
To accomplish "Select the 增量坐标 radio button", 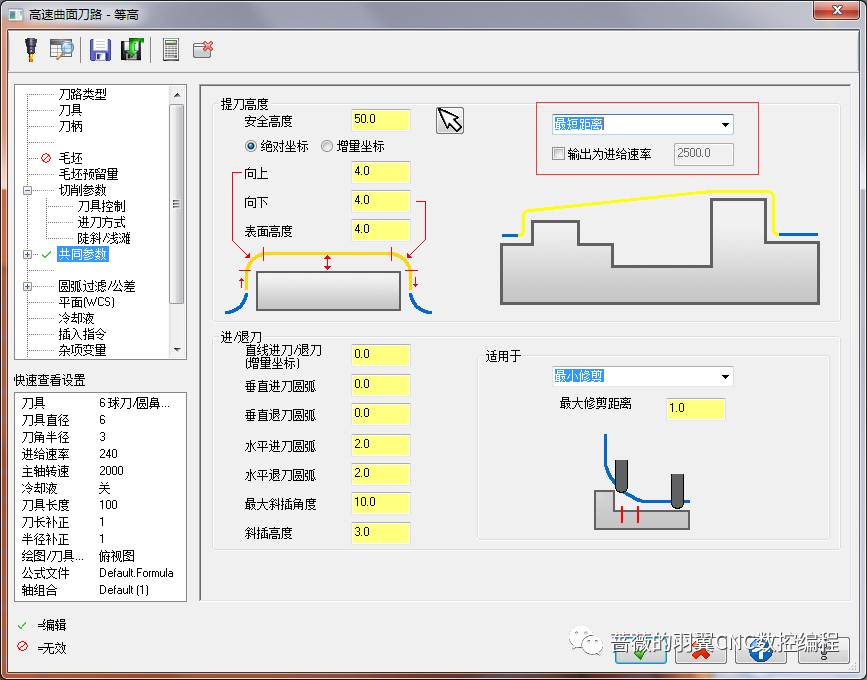I will pos(327,146).
